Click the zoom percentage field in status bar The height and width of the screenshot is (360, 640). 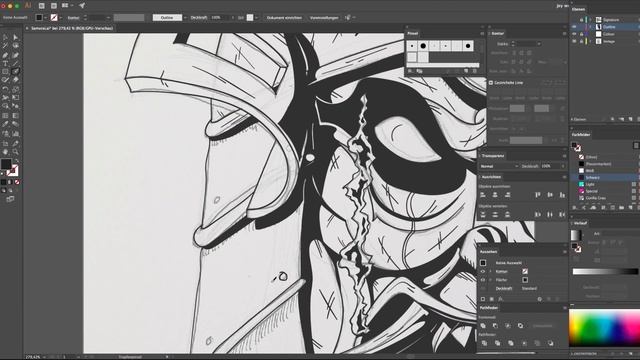[x=33, y=357]
